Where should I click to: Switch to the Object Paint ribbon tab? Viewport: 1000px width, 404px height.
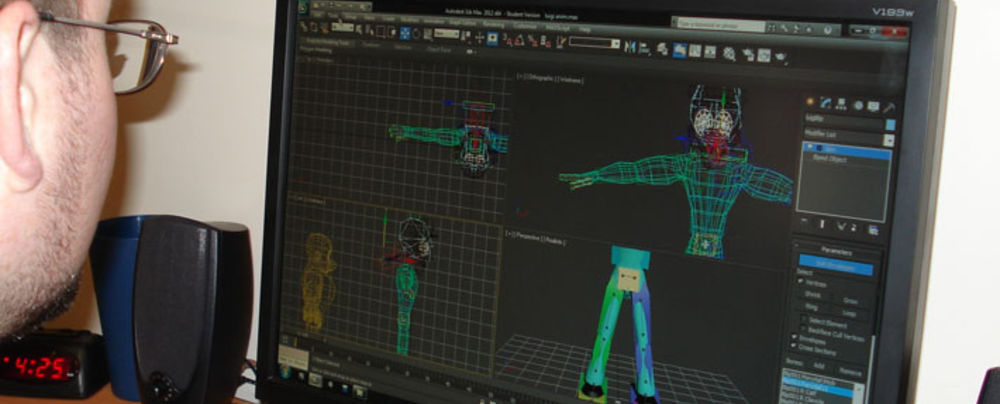coord(437,49)
